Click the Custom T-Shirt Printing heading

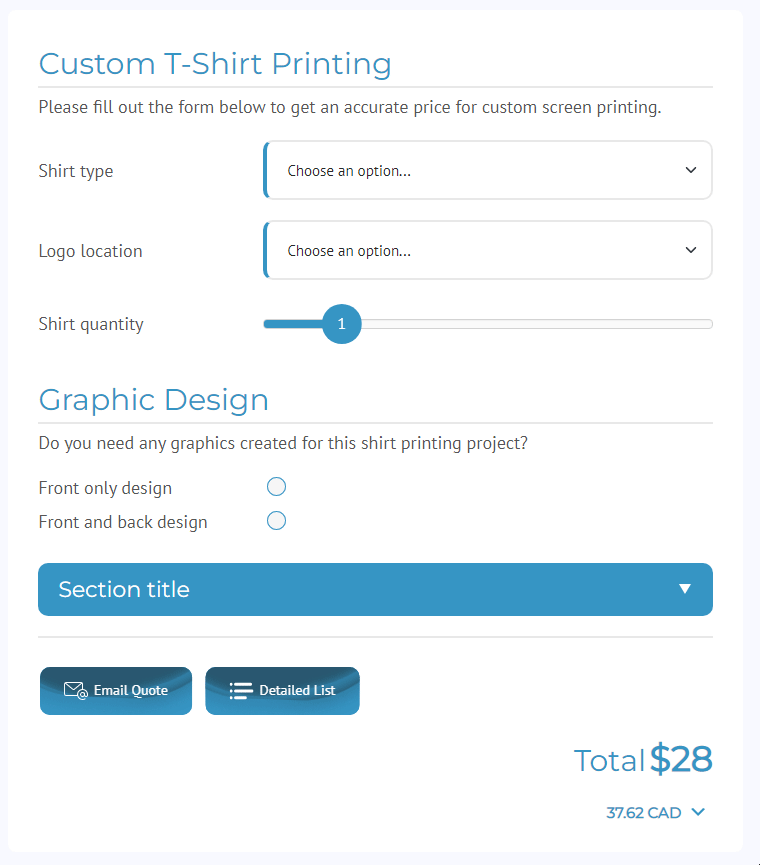click(x=215, y=64)
